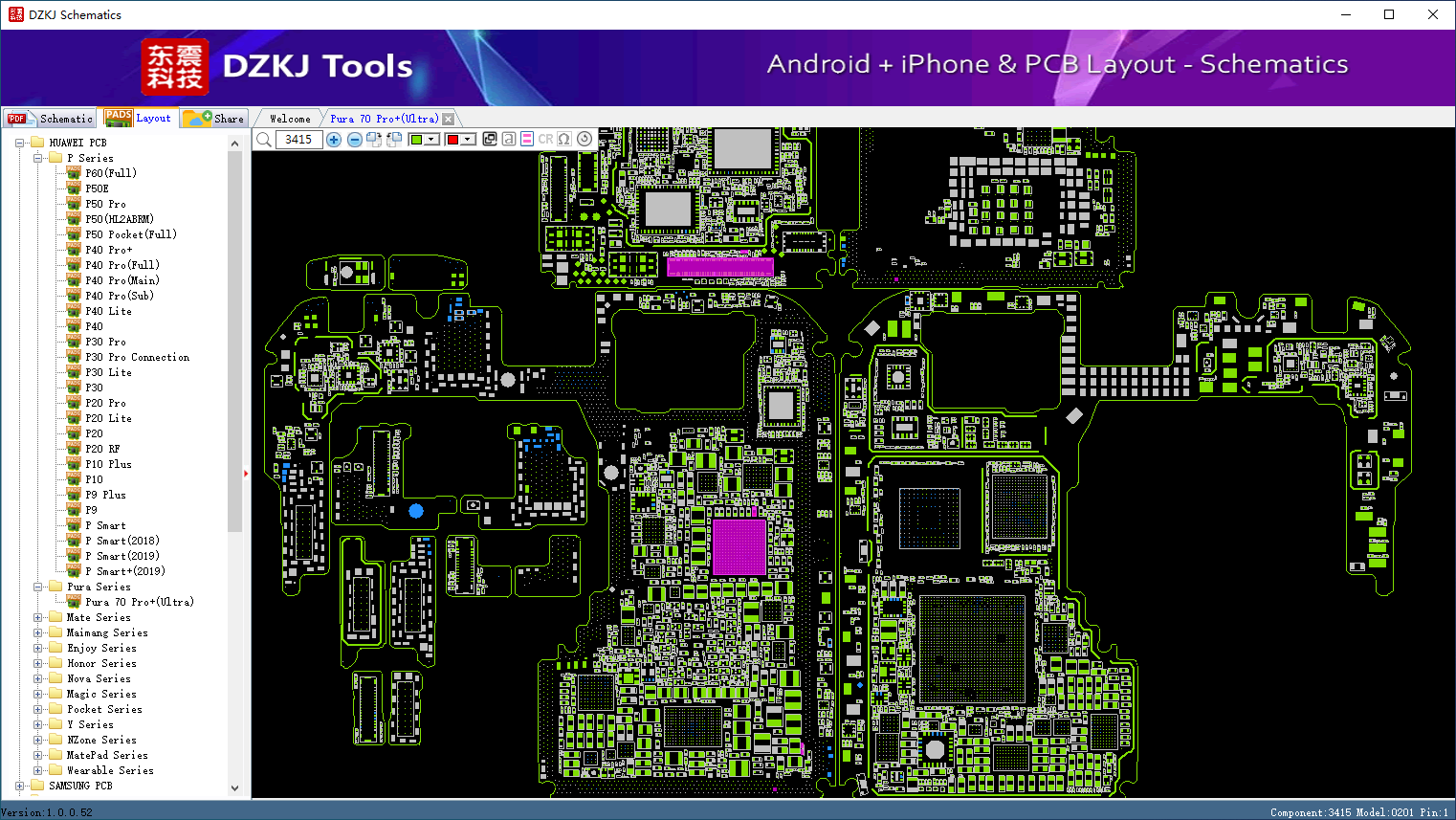Screen dimensions: 1456x820
Task: Click the PADS icon beside P30 Pro Connection
Action: 74,357
